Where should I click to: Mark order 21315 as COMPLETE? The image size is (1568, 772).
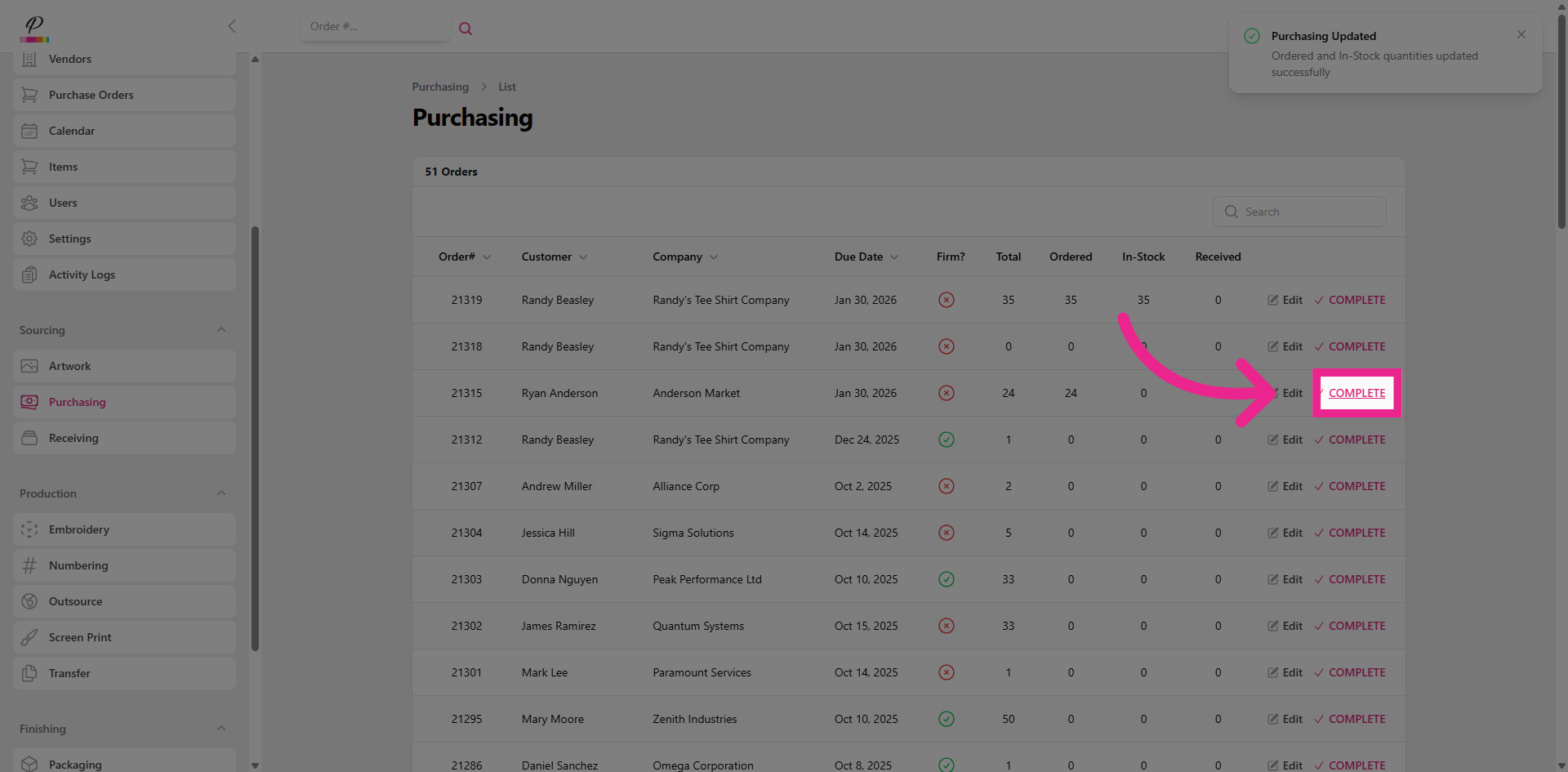coord(1356,393)
